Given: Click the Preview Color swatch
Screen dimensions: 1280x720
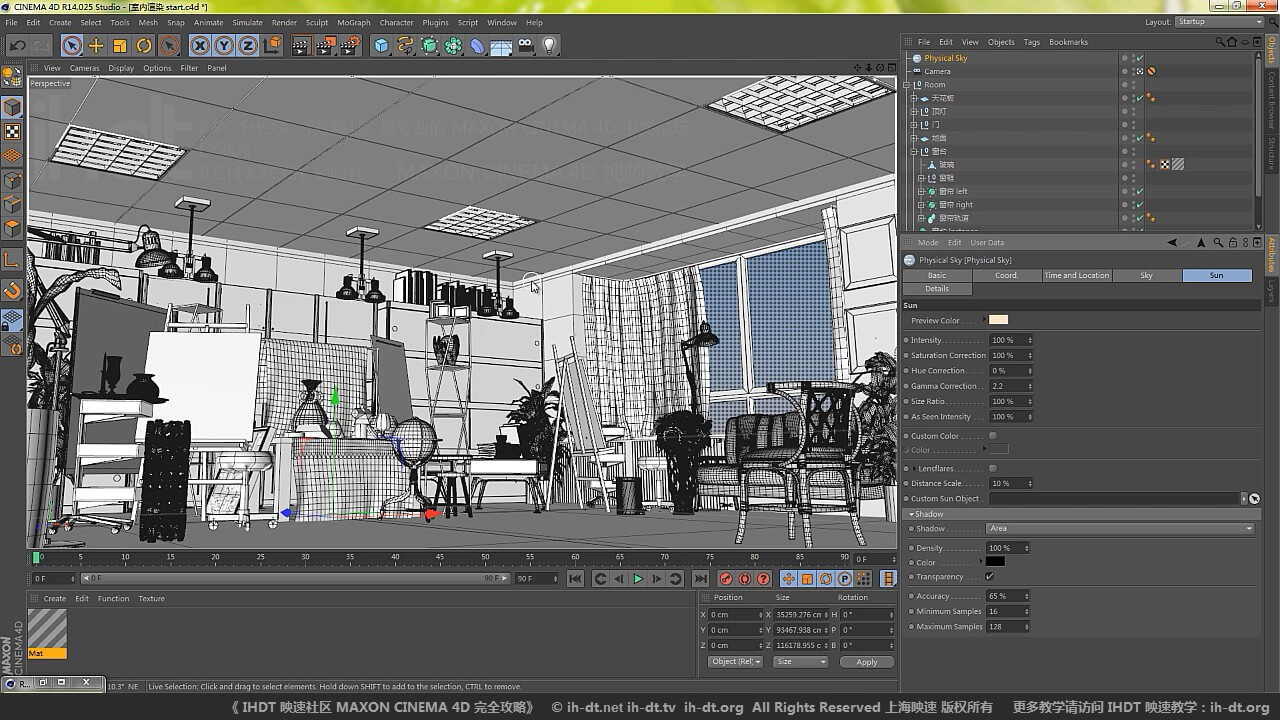Looking at the screenshot, I should [998, 320].
